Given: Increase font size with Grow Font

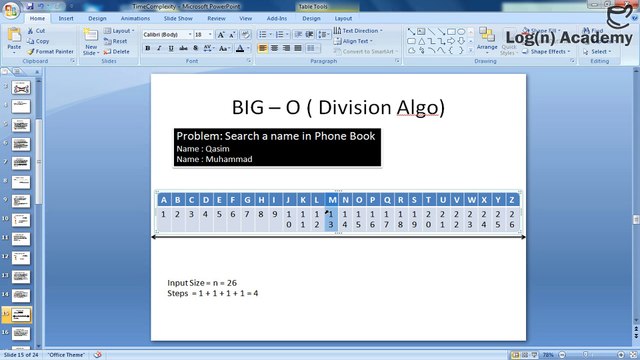Looking at the screenshot, I should (220, 35).
